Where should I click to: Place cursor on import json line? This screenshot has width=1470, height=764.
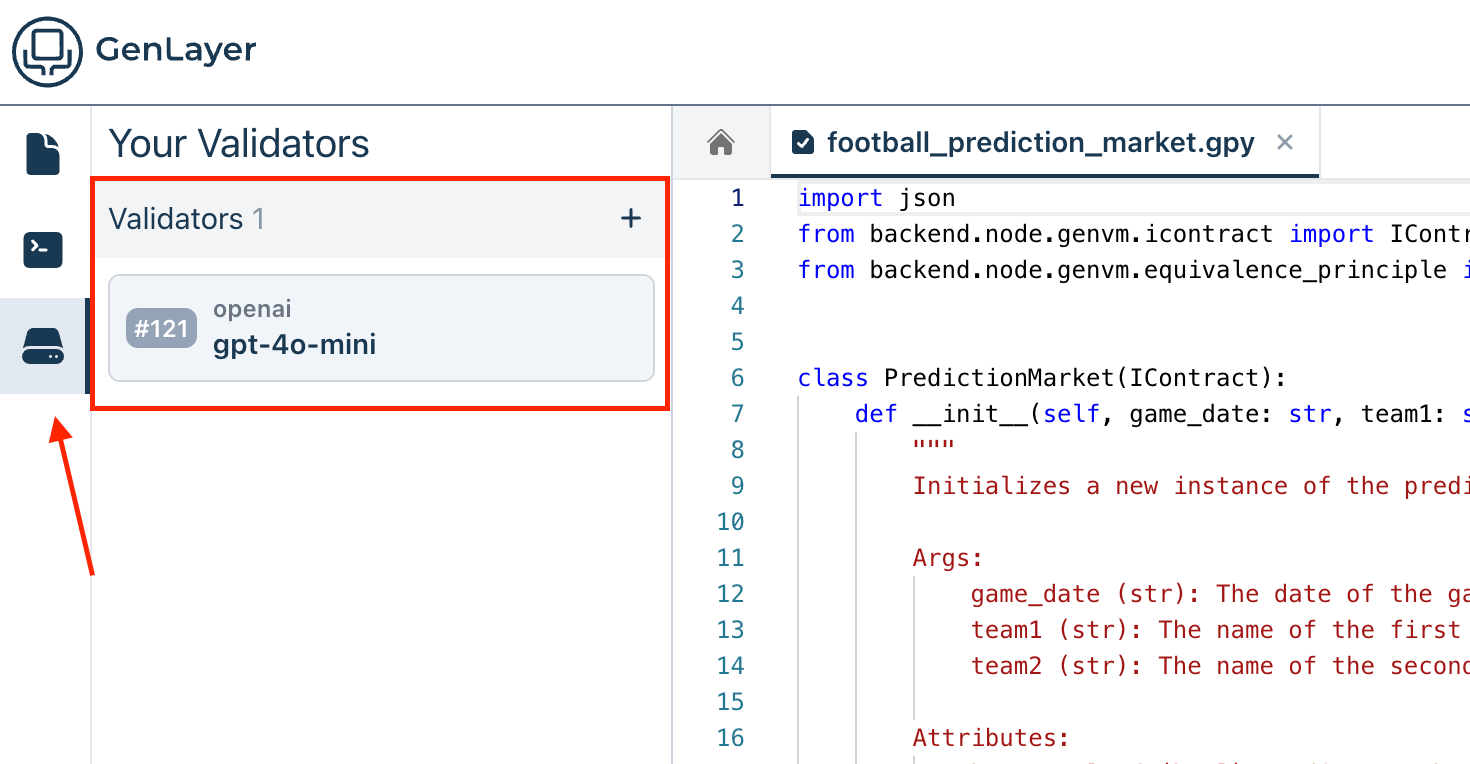876,198
